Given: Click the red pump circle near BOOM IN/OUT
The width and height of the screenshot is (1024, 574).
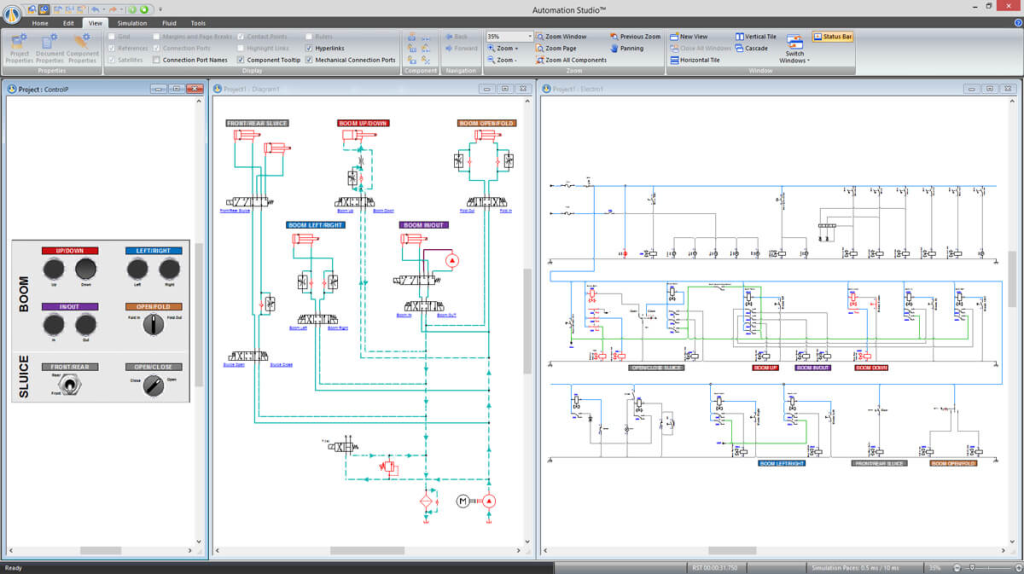Looking at the screenshot, I should pyautogui.click(x=451, y=261).
